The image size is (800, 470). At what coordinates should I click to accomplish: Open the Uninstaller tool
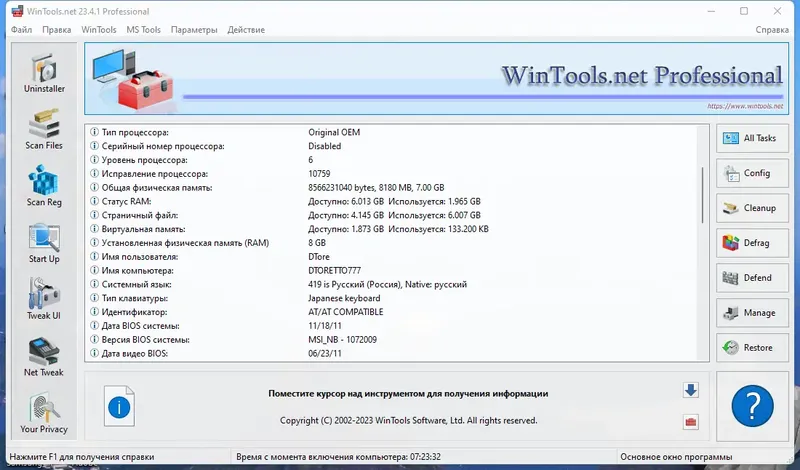[44, 73]
